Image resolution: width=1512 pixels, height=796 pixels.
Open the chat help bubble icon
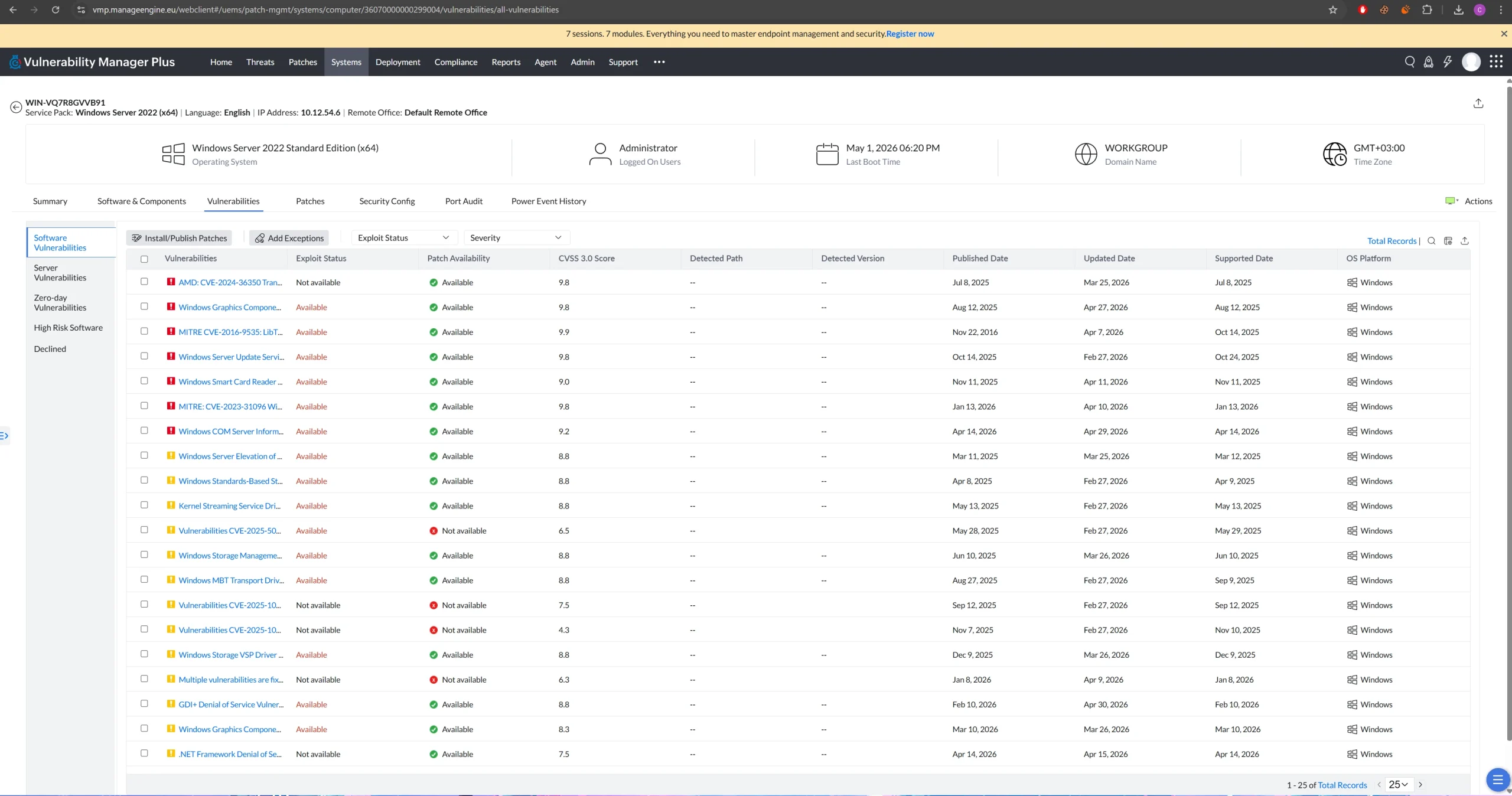point(1497,780)
